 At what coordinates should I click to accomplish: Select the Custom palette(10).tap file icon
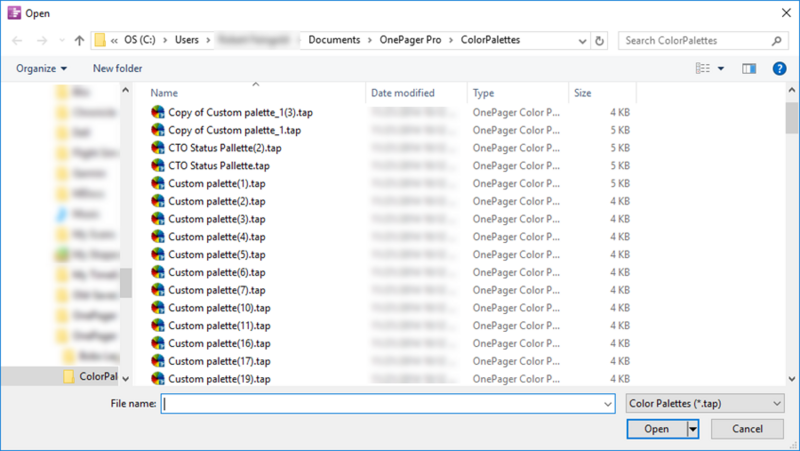coord(158,308)
